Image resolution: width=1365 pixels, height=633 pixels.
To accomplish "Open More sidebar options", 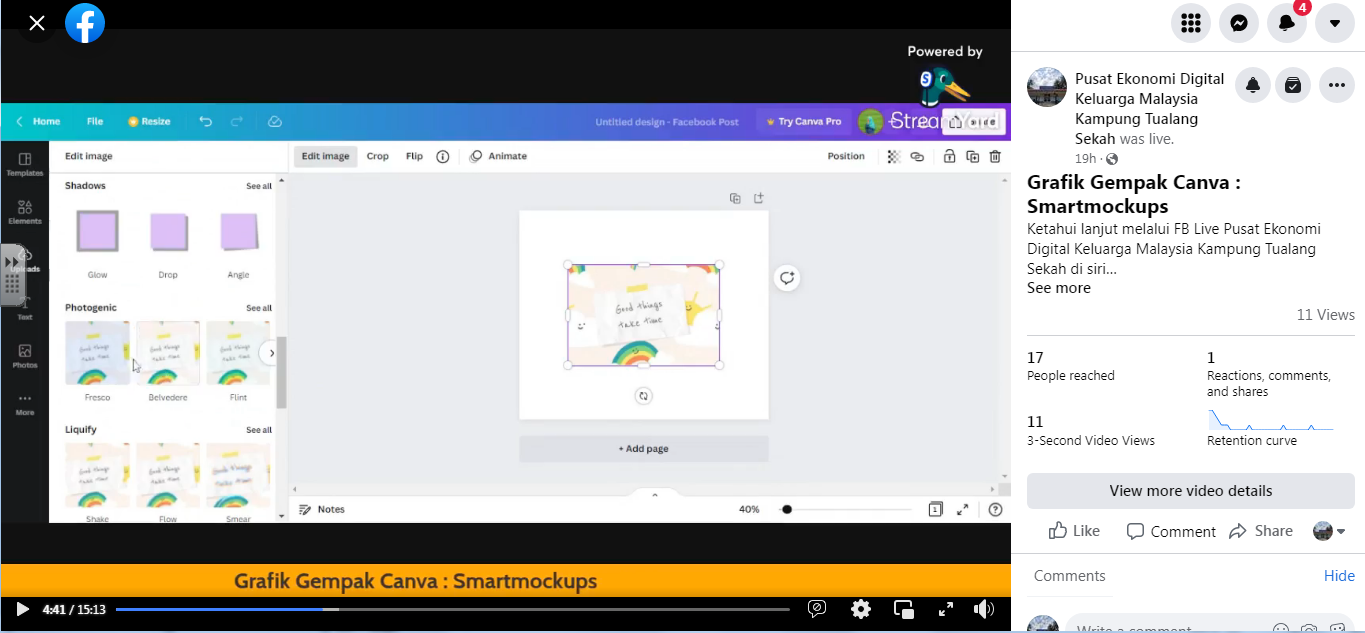I will [x=25, y=404].
